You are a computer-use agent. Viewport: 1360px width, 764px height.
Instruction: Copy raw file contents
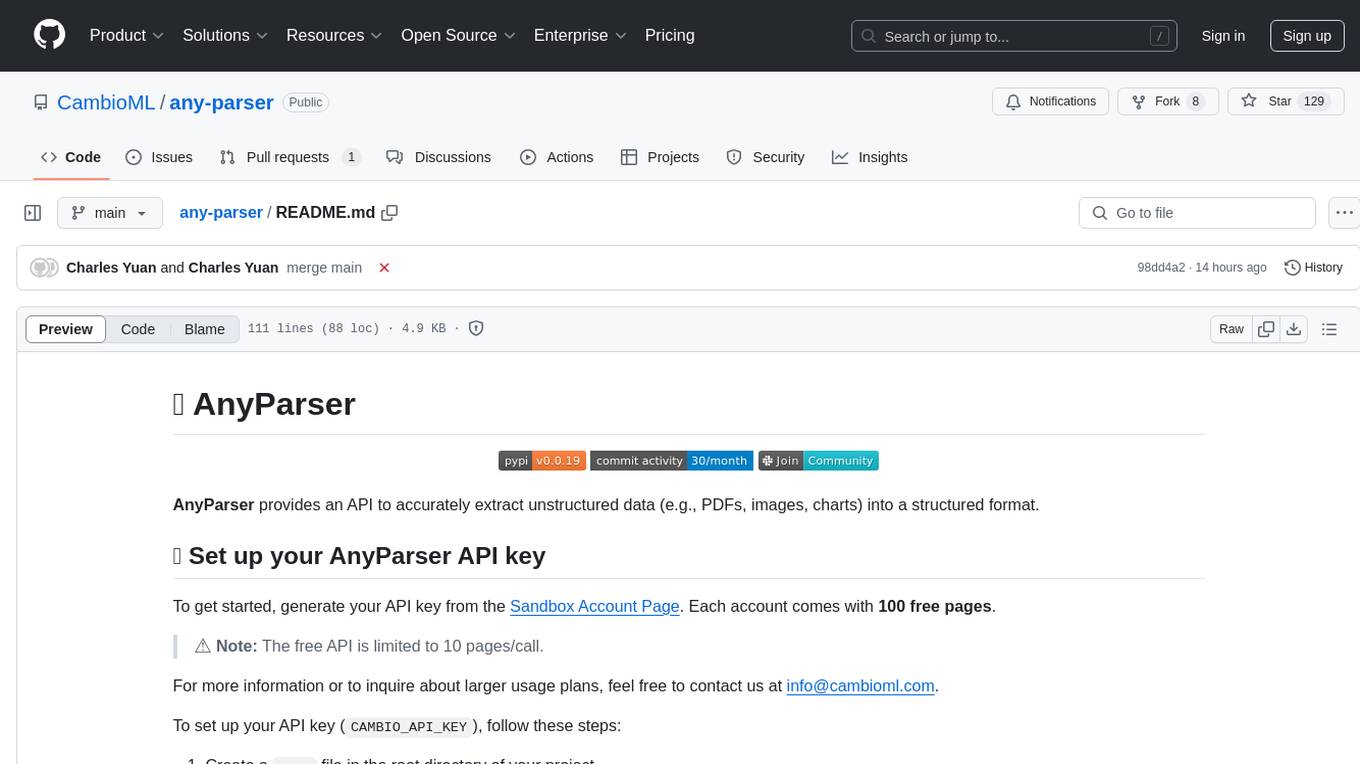[x=1267, y=329]
